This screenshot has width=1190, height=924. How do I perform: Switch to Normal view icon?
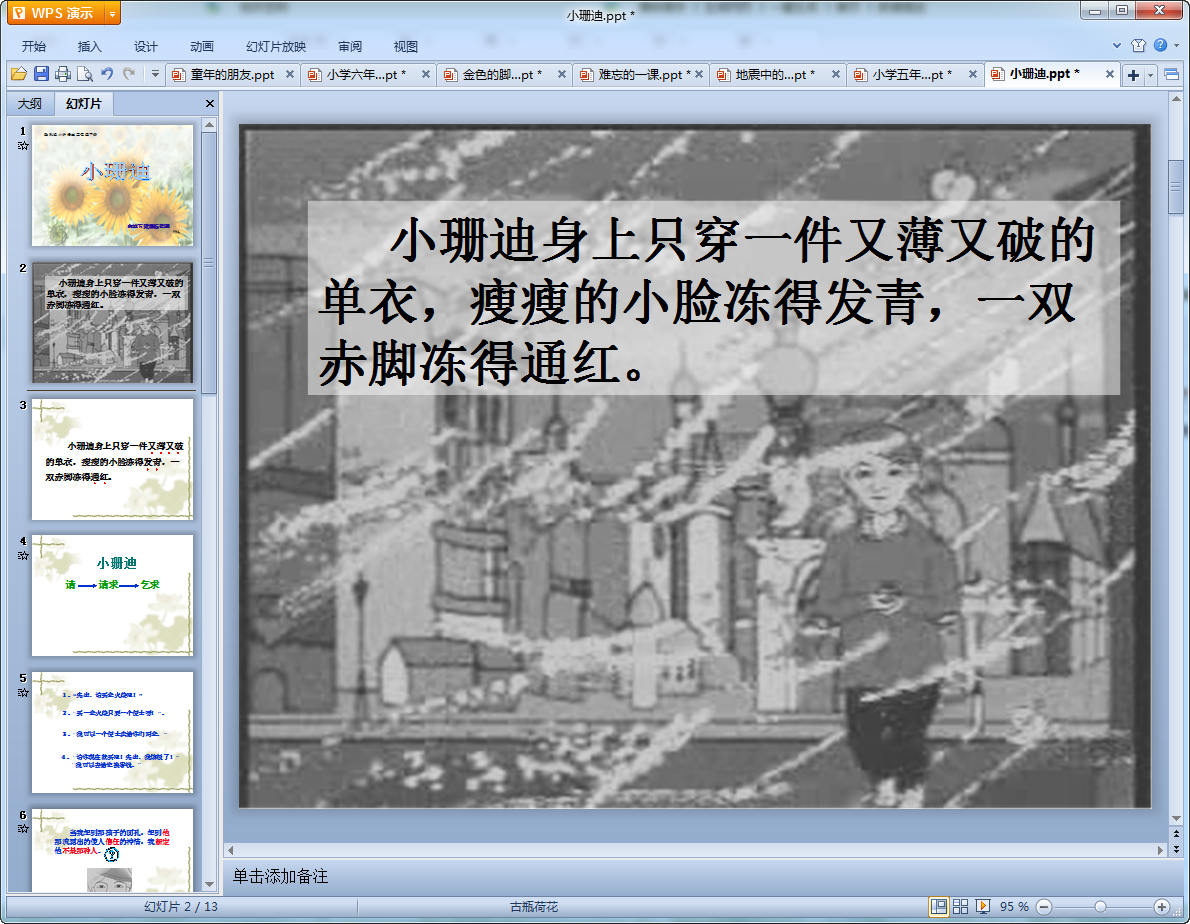[939, 907]
